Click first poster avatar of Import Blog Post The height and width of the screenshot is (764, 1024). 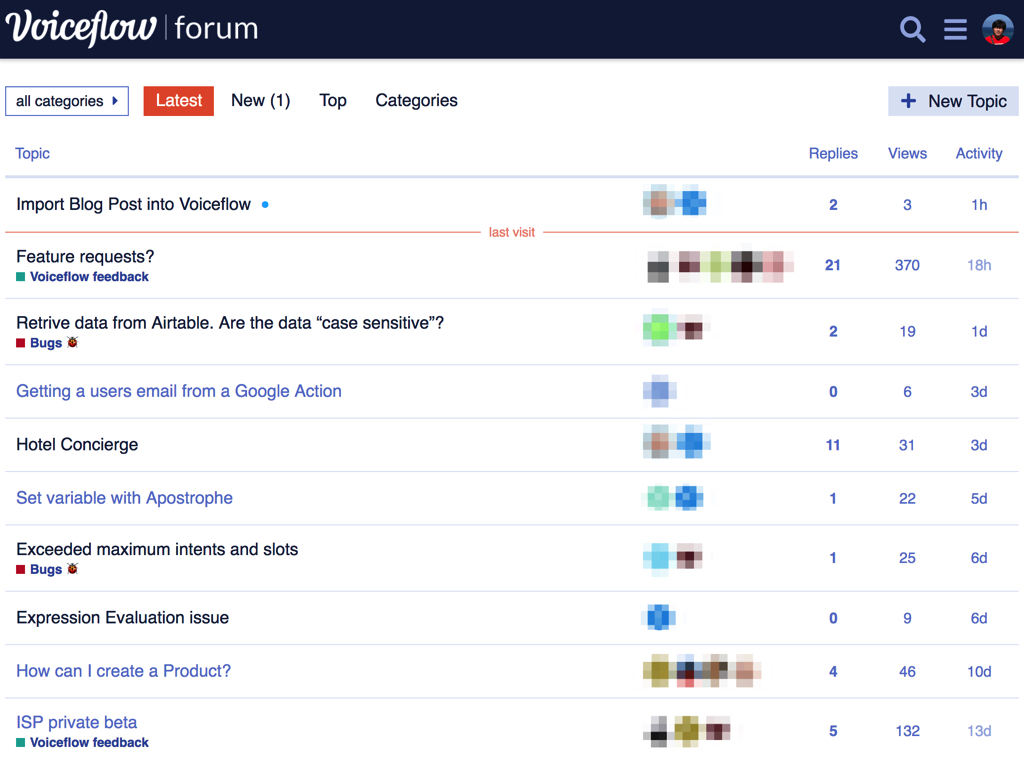pyautogui.click(x=659, y=202)
